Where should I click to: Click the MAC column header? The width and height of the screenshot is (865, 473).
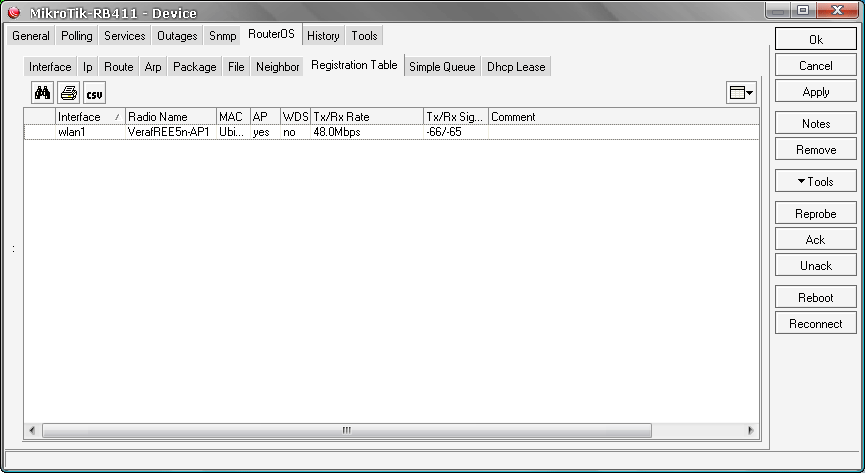point(233,116)
